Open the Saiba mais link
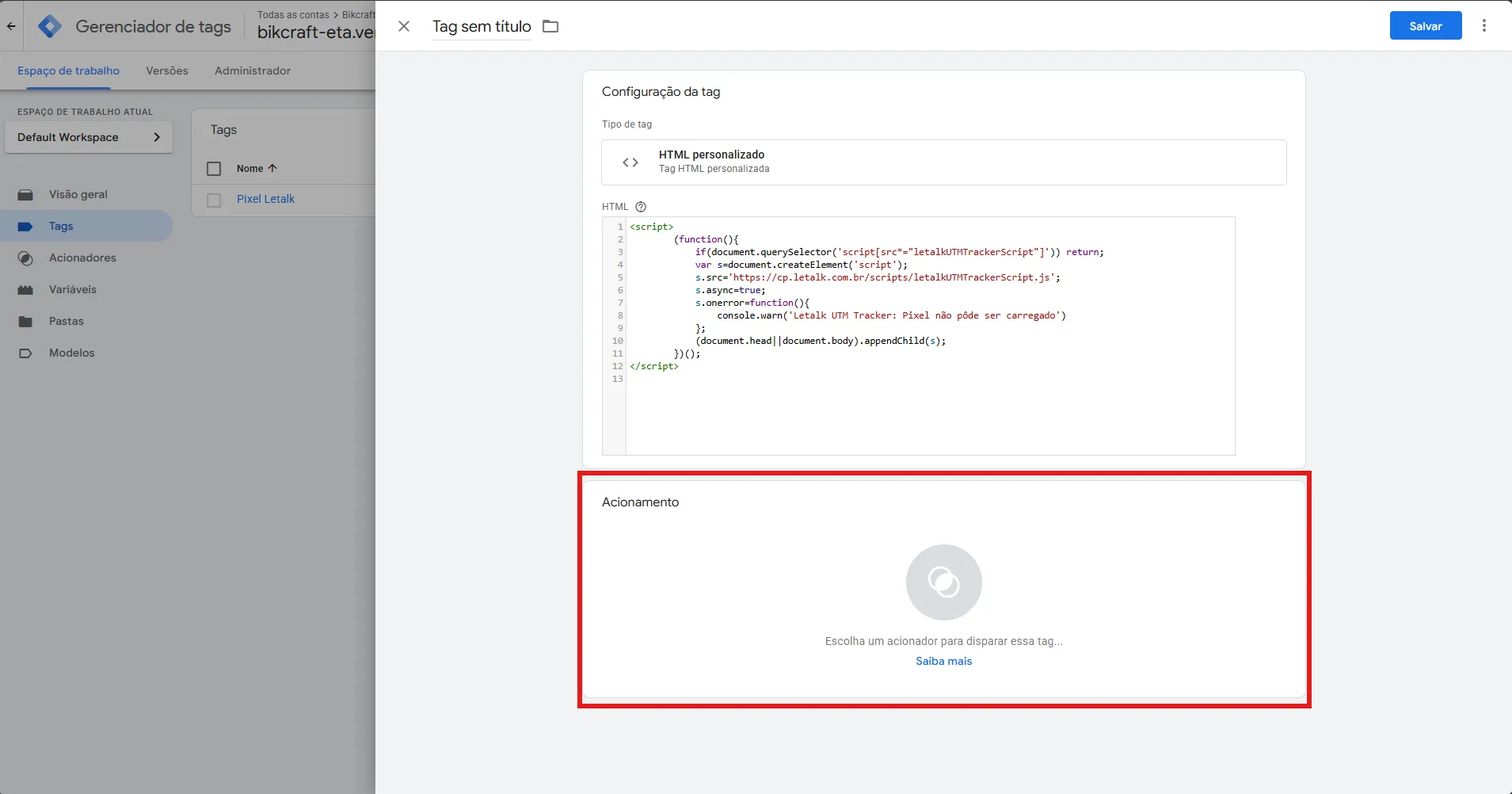 (x=943, y=661)
